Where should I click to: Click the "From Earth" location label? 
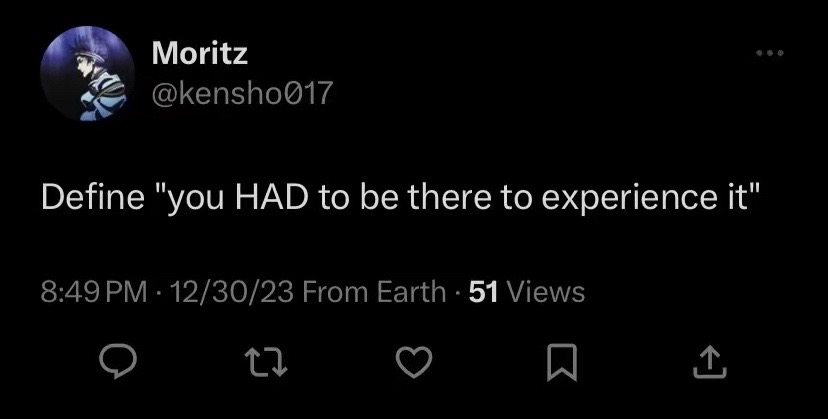click(x=373, y=292)
